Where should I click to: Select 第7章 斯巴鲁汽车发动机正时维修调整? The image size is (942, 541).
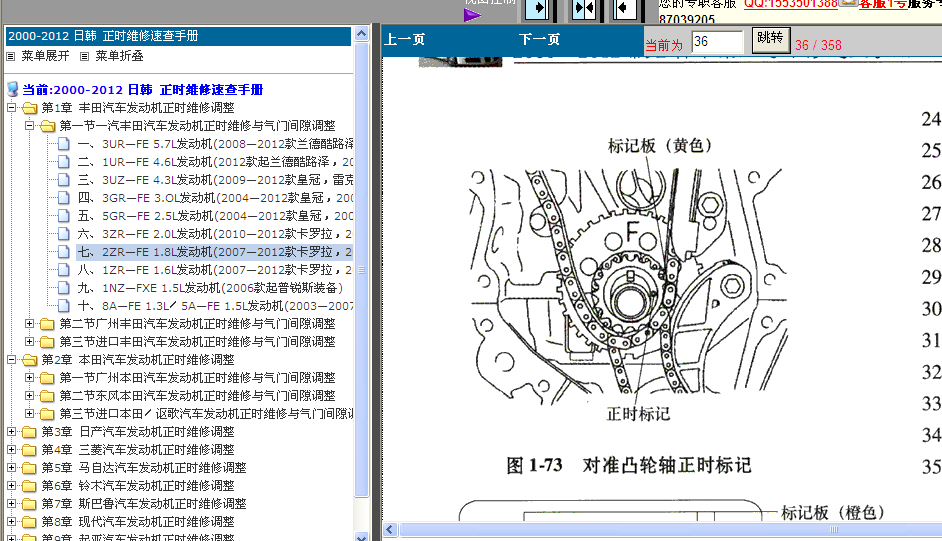[144, 504]
